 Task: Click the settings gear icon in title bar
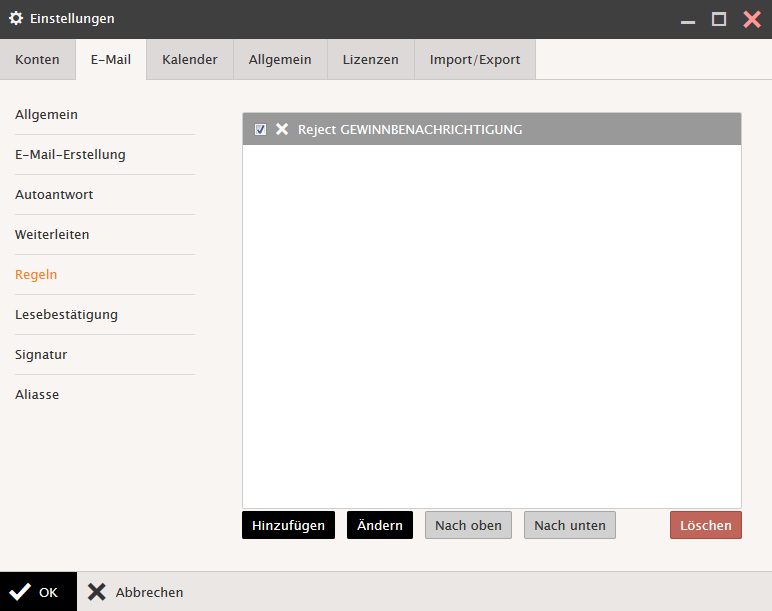click(x=16, y=19)
